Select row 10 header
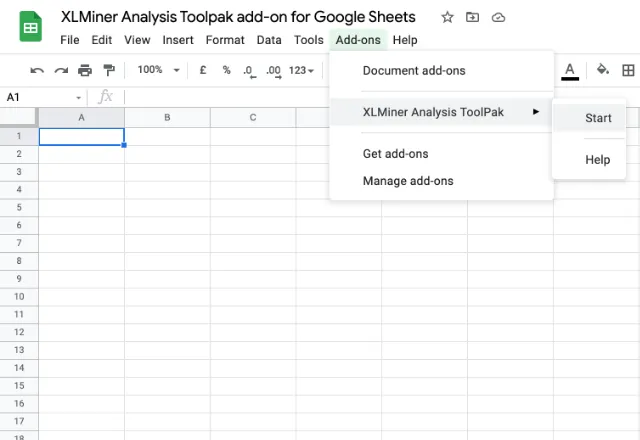 19,297
